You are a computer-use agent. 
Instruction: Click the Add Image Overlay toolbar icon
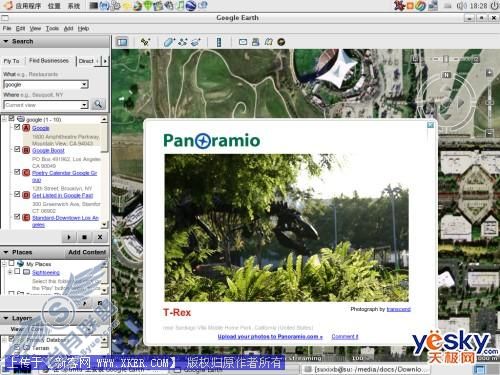[x=196, y=42]
